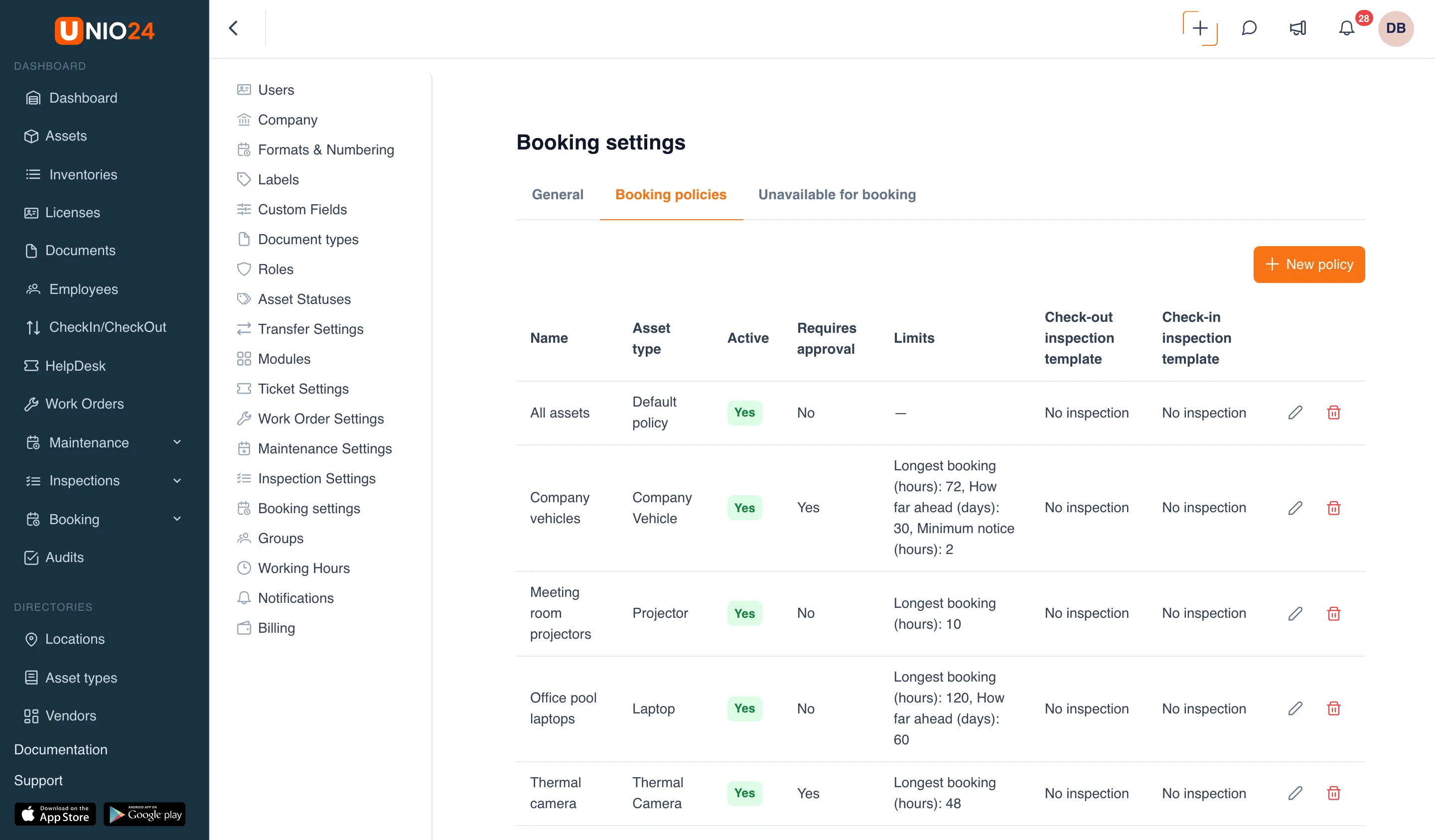Image resolution: width=1435 pixels, height=840 pixels.
Task: Open the chat messages icon
Action: click(1249, 28)
